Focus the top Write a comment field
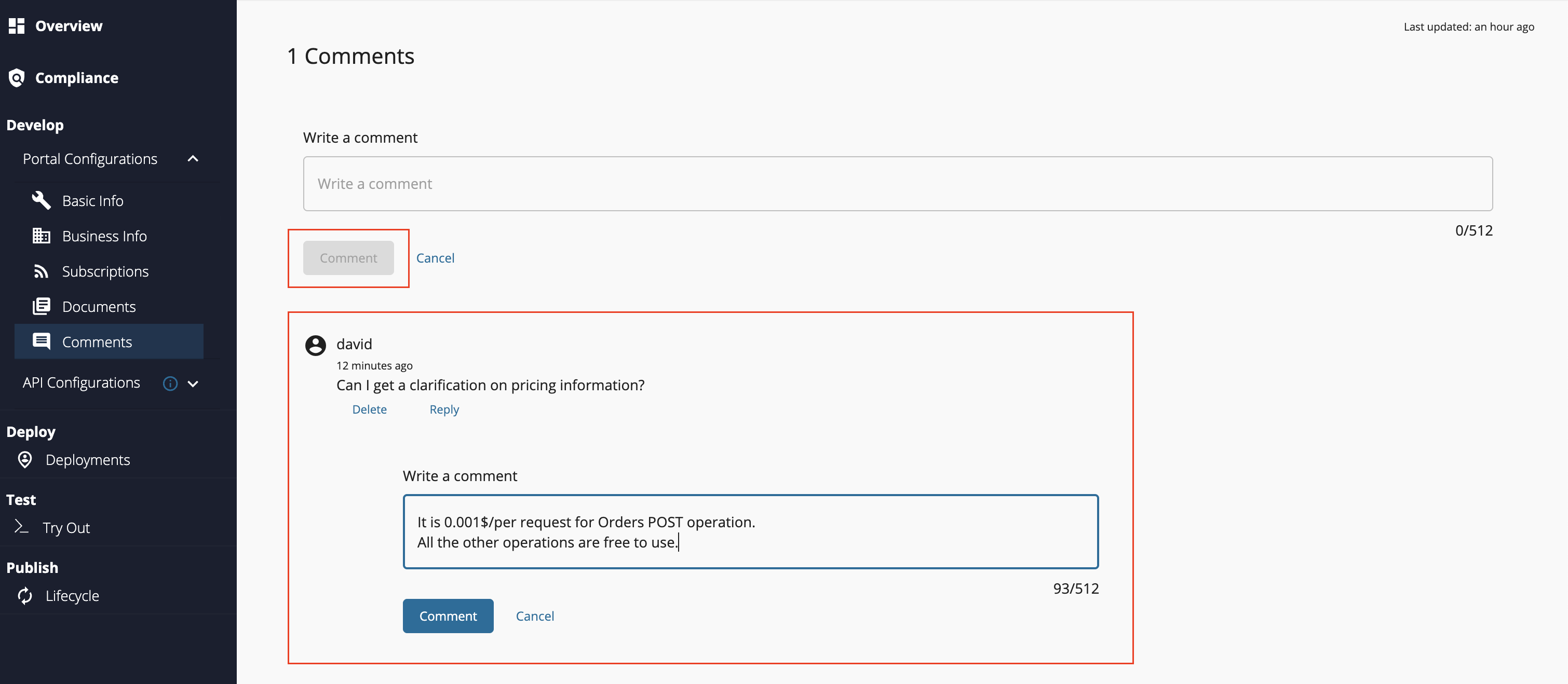Viewport: 1568px width, 684px height. [x=897, y=184]
